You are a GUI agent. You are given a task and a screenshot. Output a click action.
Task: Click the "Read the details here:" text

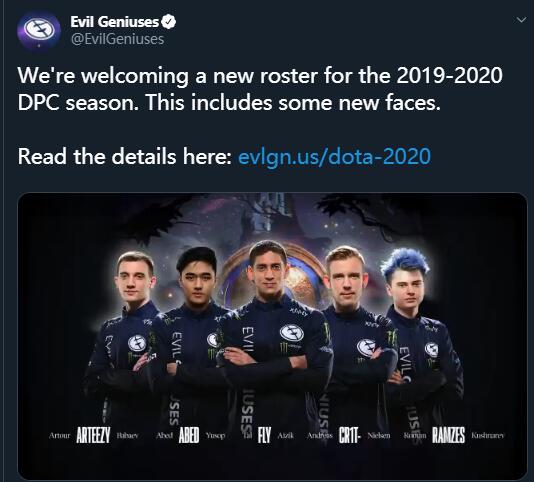click(125, 156)
